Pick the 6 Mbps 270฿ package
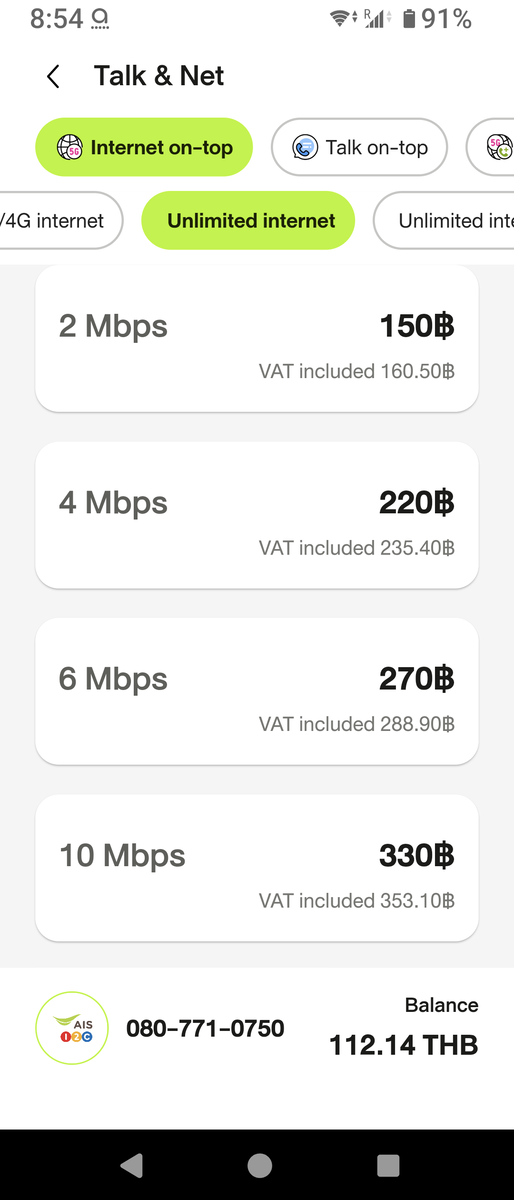This screenshot has height=1200, width=514. 257,691
